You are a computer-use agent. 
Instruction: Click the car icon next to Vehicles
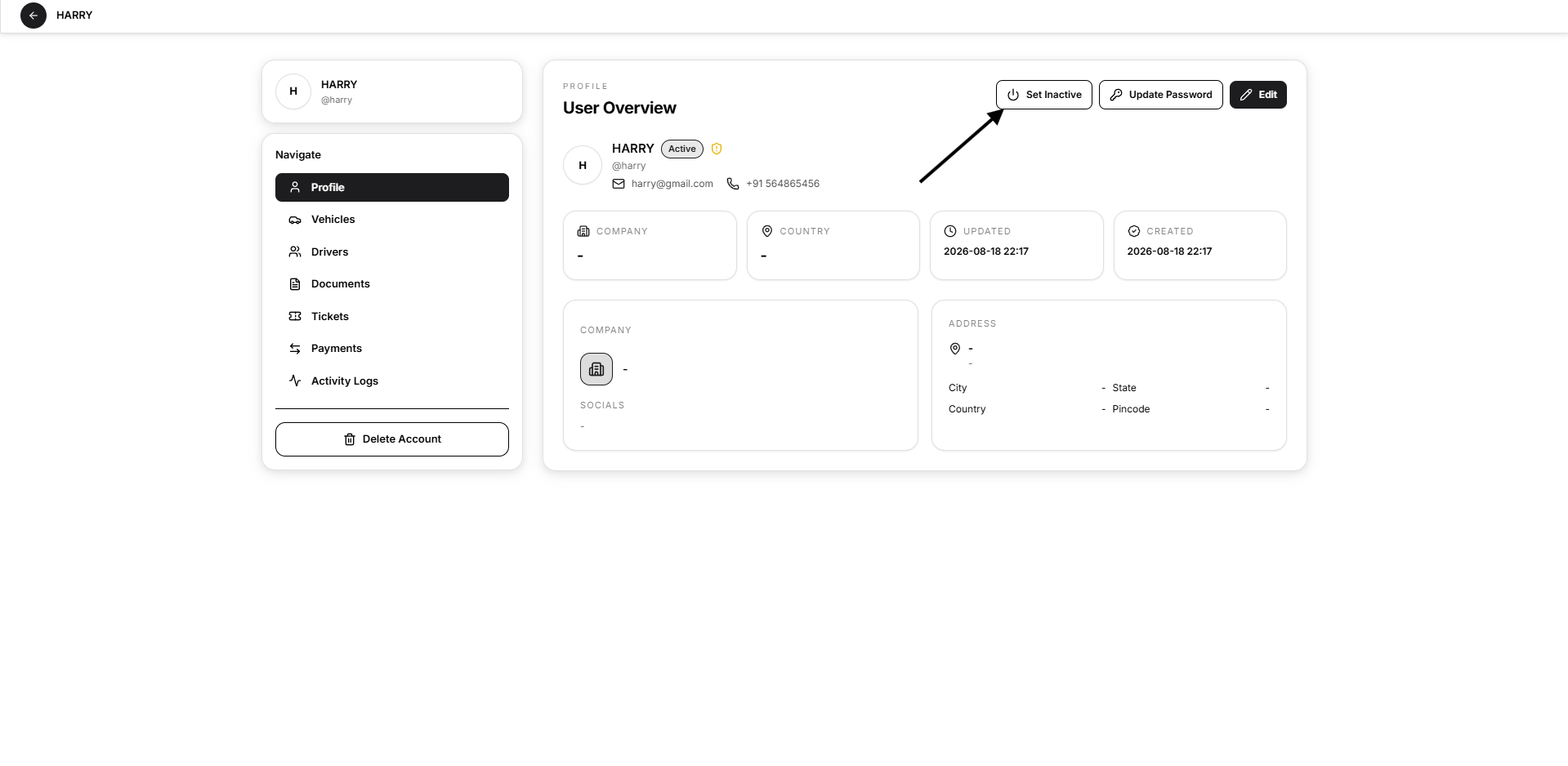coord(295,220)
